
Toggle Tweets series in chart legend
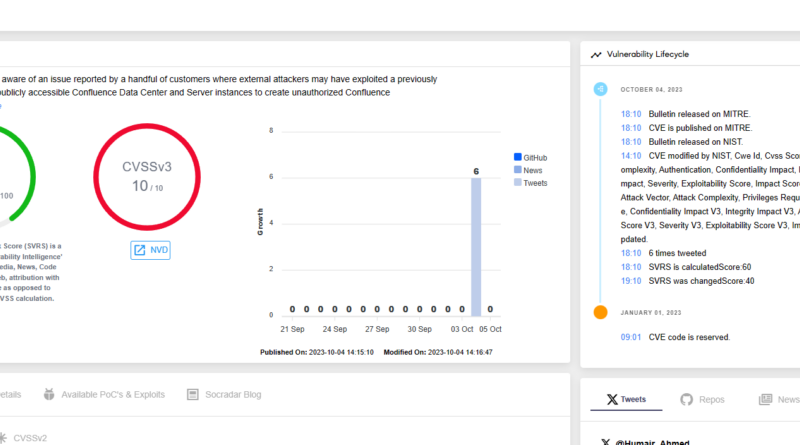pyautogui.click(x=531, y=183)
